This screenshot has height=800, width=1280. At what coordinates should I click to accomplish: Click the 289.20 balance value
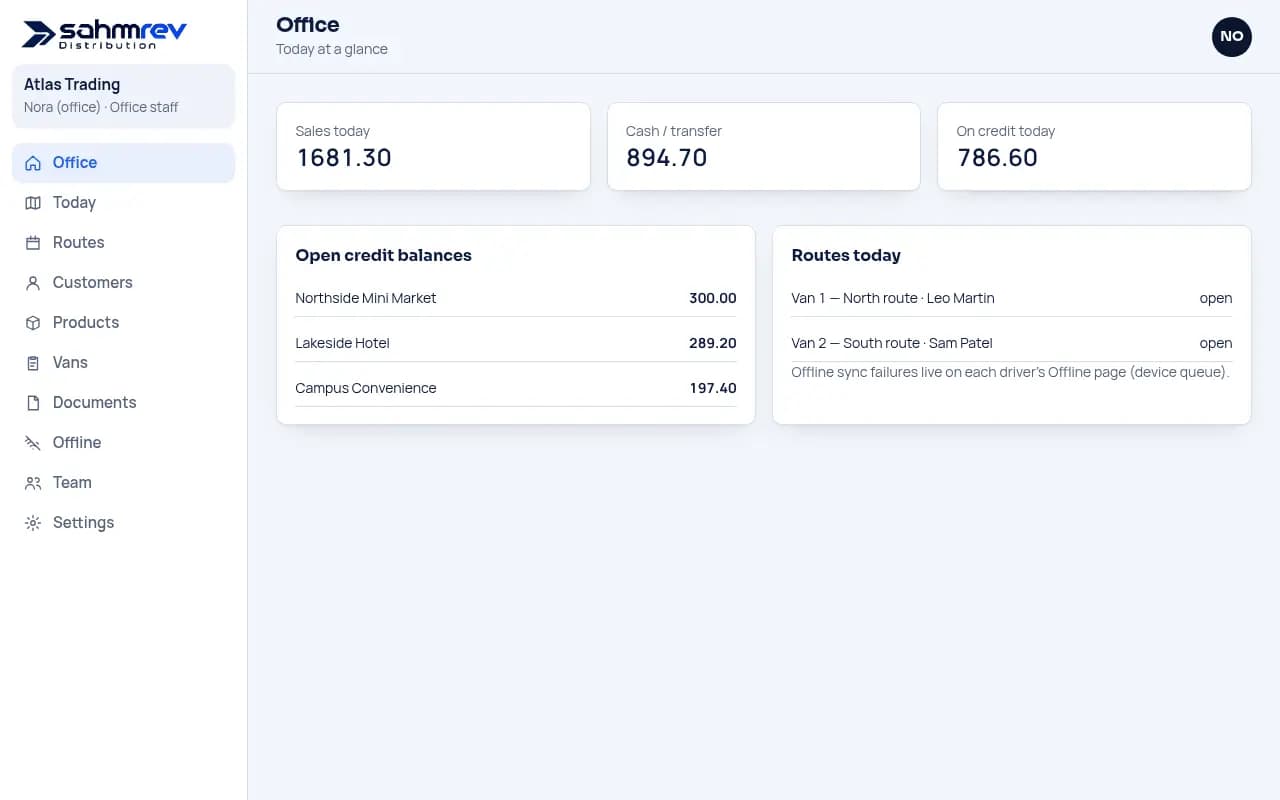click(713, 343)
